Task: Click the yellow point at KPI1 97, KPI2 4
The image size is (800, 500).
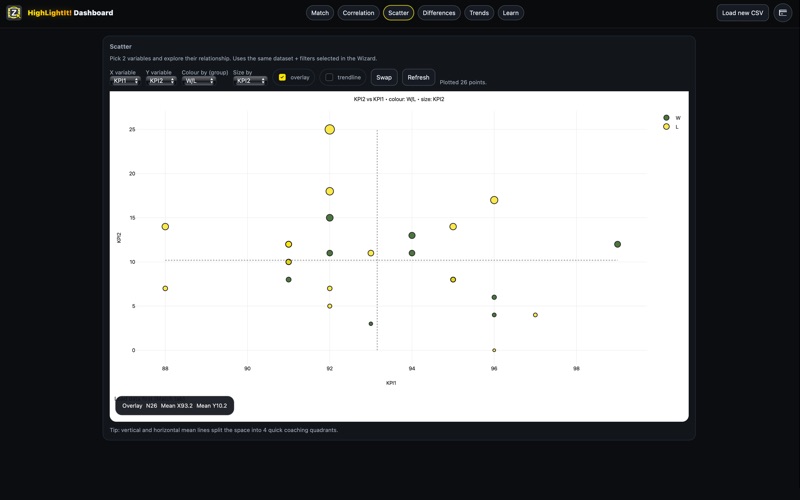Action: point(535,315)
